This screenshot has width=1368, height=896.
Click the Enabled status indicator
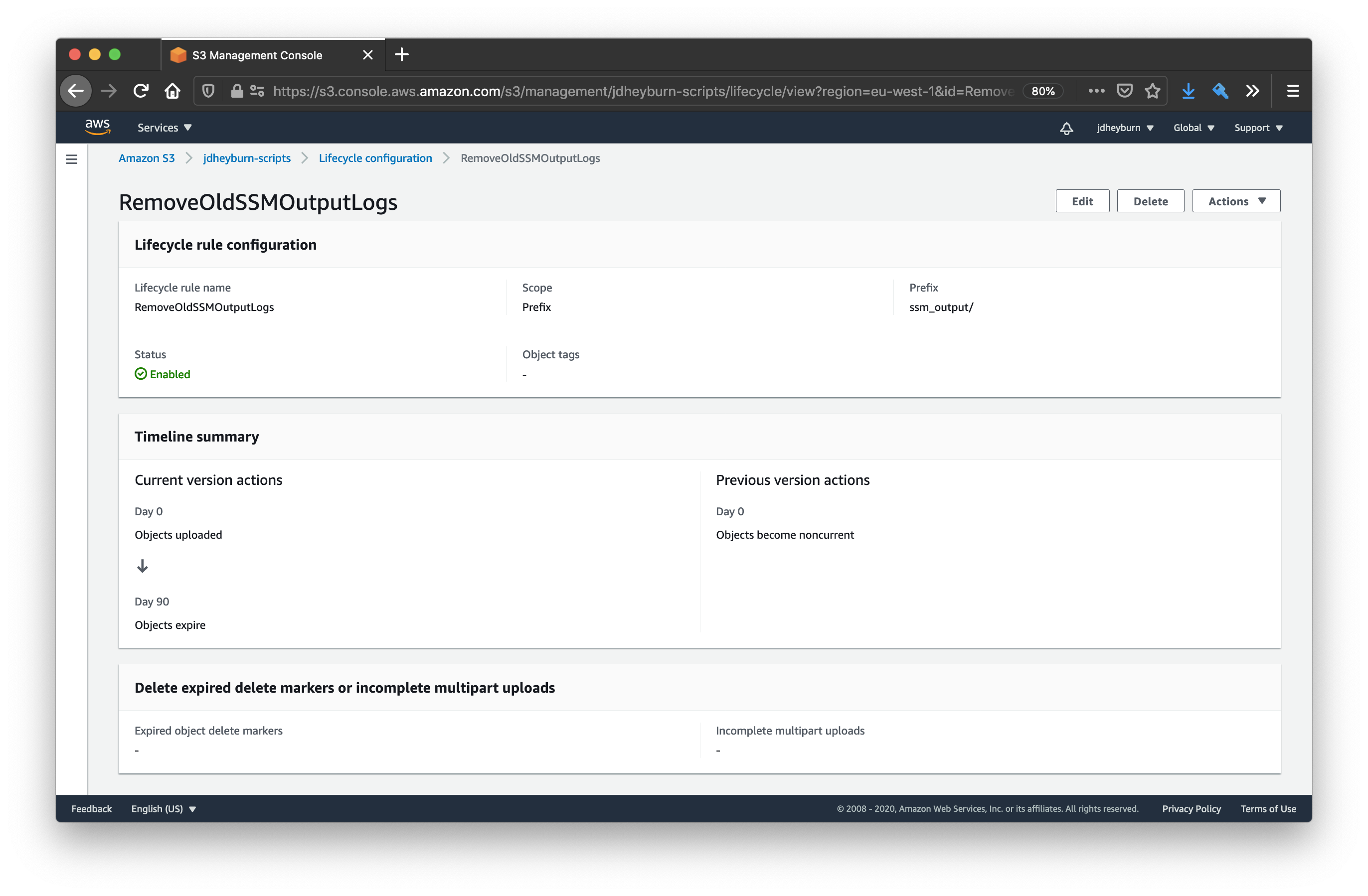tap(162, 374)
